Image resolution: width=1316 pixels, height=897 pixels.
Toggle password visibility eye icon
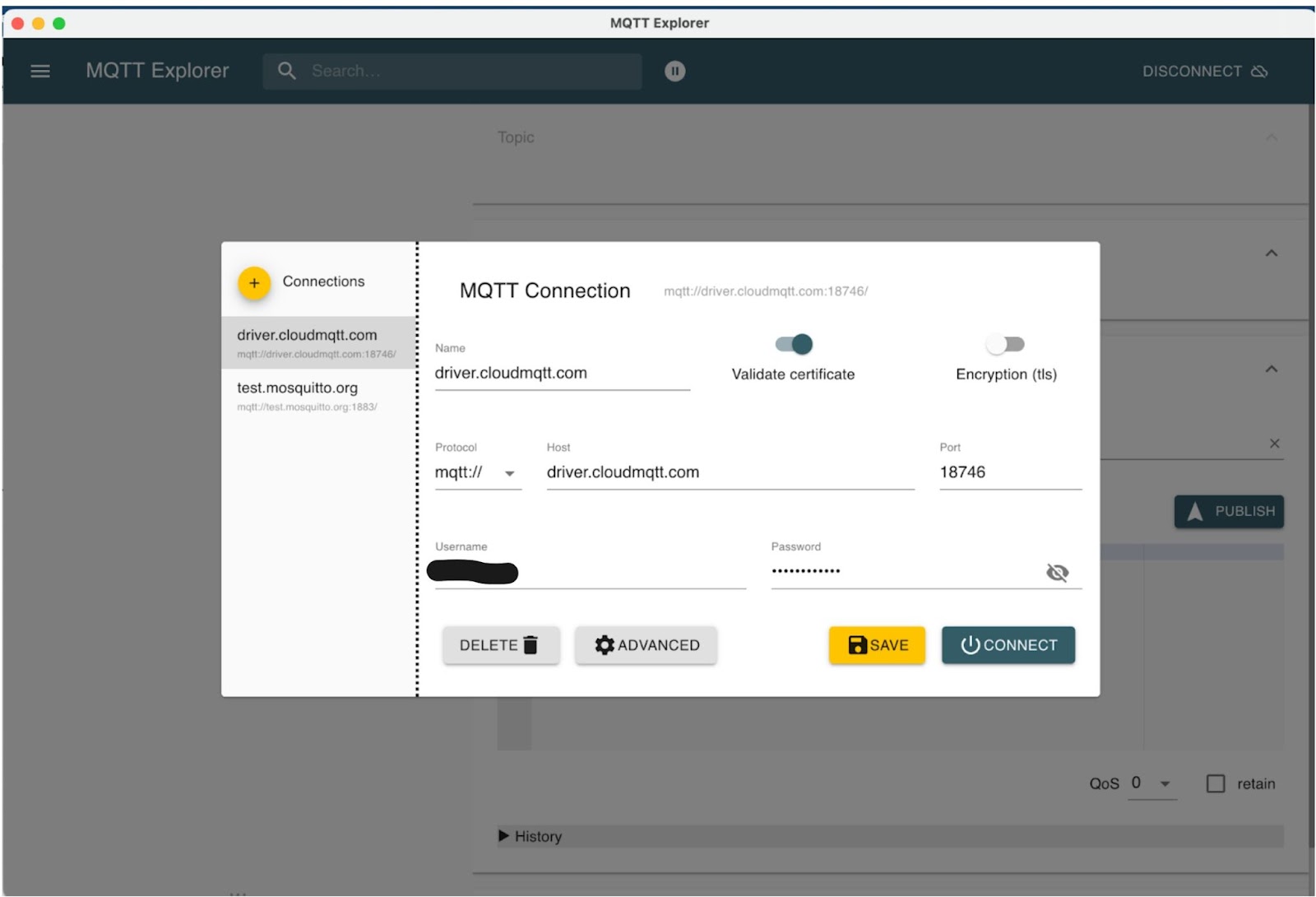point(1057,573)
